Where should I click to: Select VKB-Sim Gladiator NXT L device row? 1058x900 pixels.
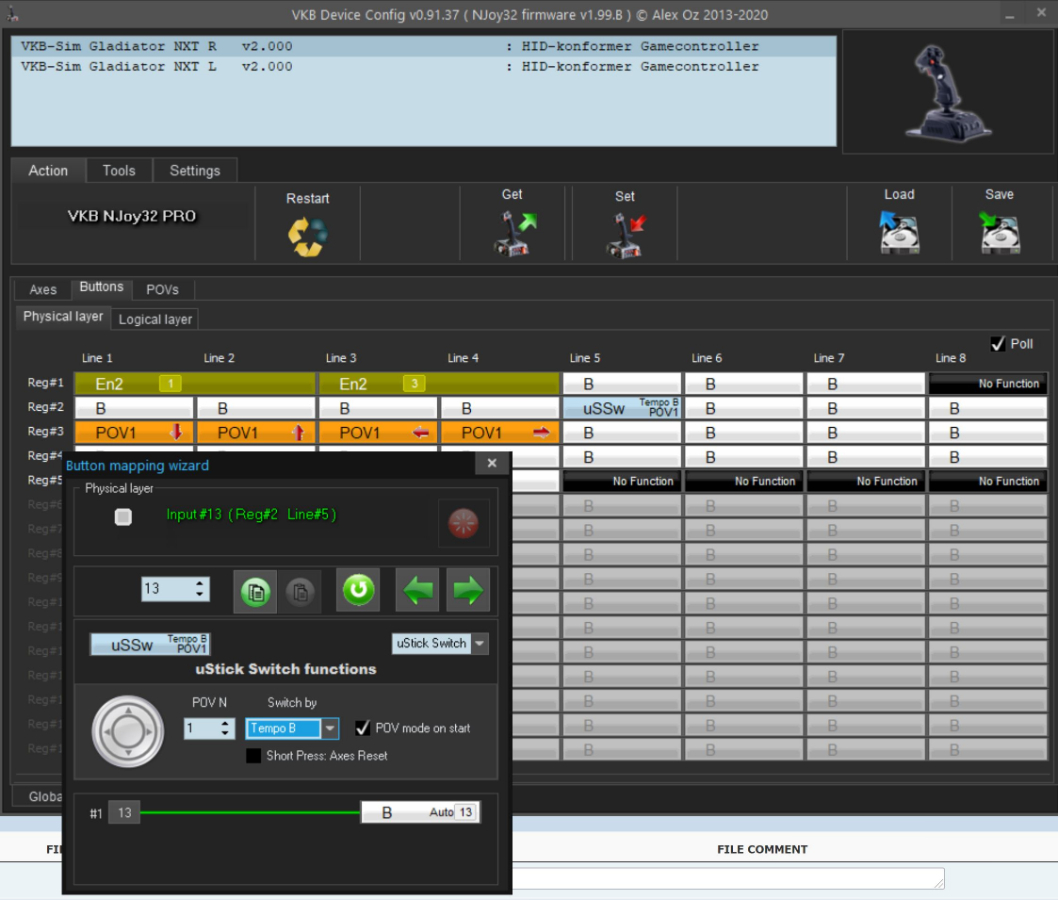click(x=423, y=67)
